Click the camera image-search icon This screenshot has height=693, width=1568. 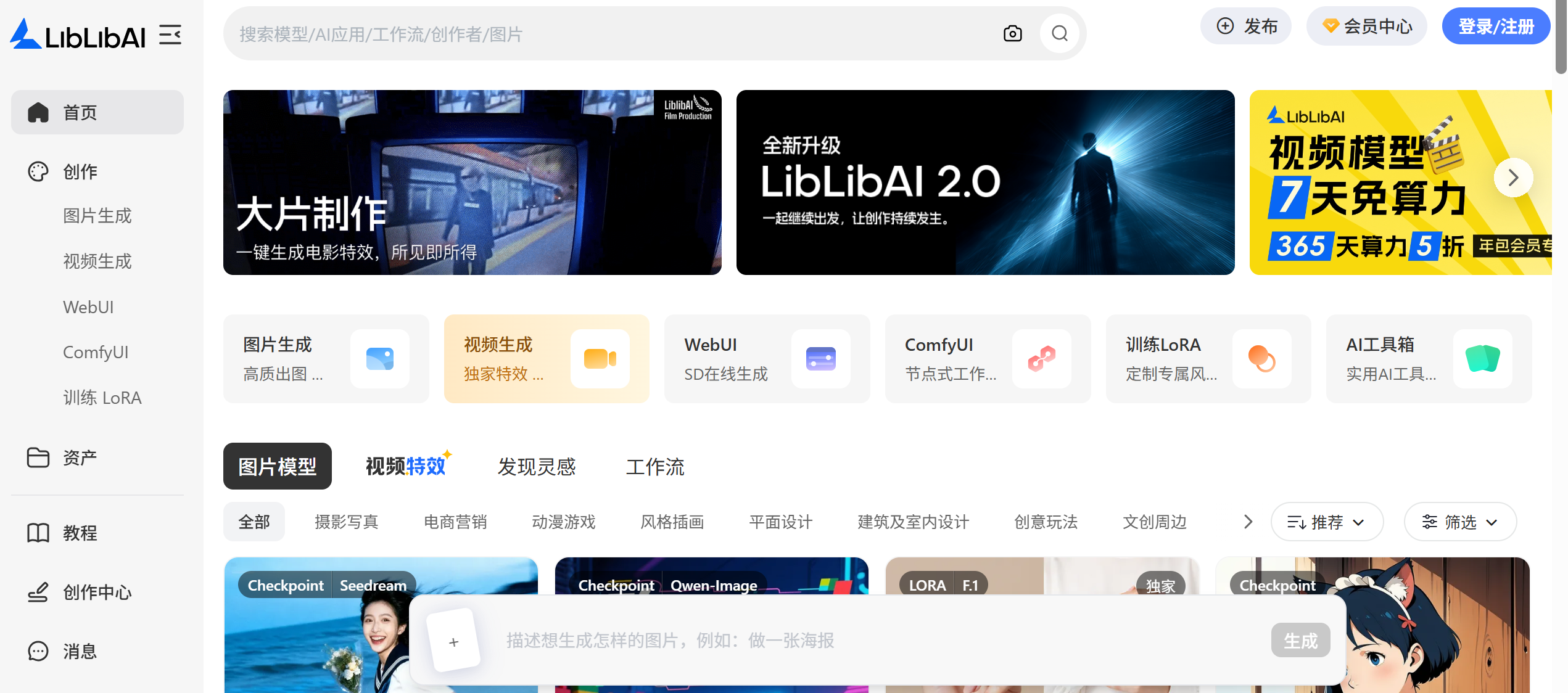click(x=1012, y=34)
